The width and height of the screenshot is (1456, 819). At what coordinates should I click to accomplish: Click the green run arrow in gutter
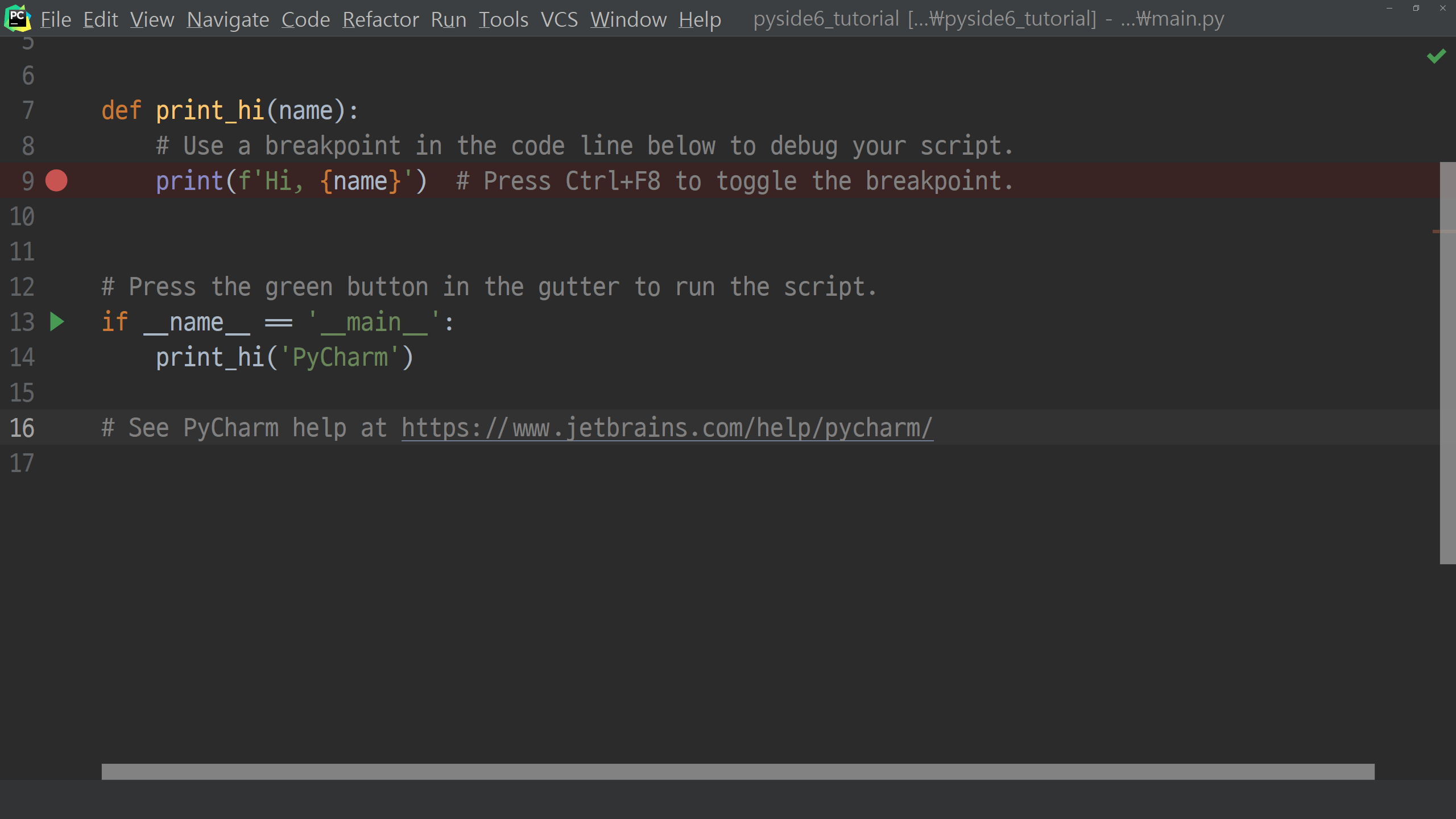click(x=57, y=322)
